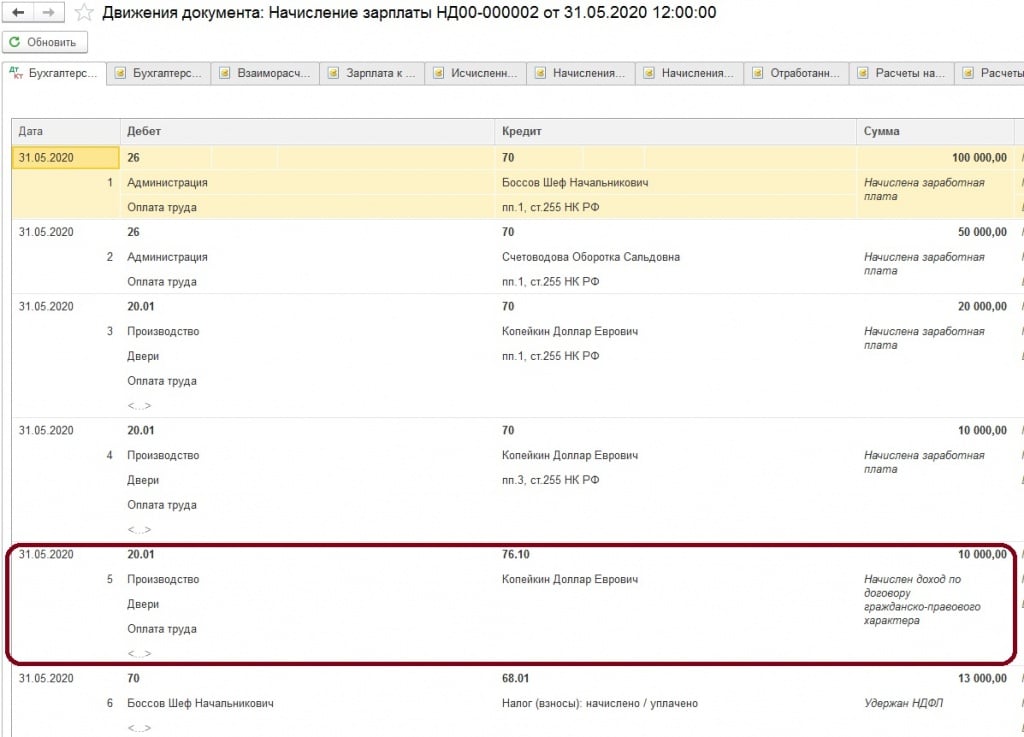Expand the <...> in entry 4
The width and height of the screenshot is (1024, 737).
coord(139,530)
